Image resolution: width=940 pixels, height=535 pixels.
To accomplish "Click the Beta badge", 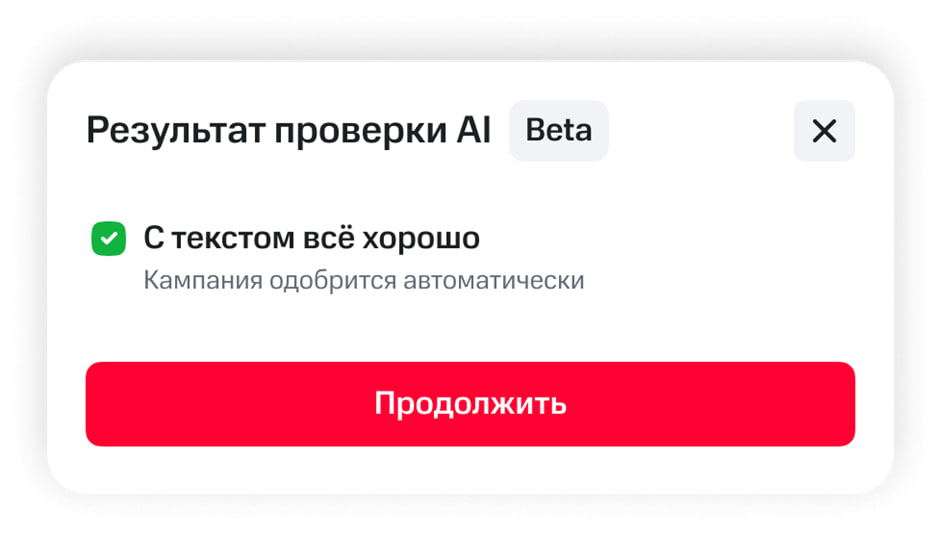I will tap(558, 131).
